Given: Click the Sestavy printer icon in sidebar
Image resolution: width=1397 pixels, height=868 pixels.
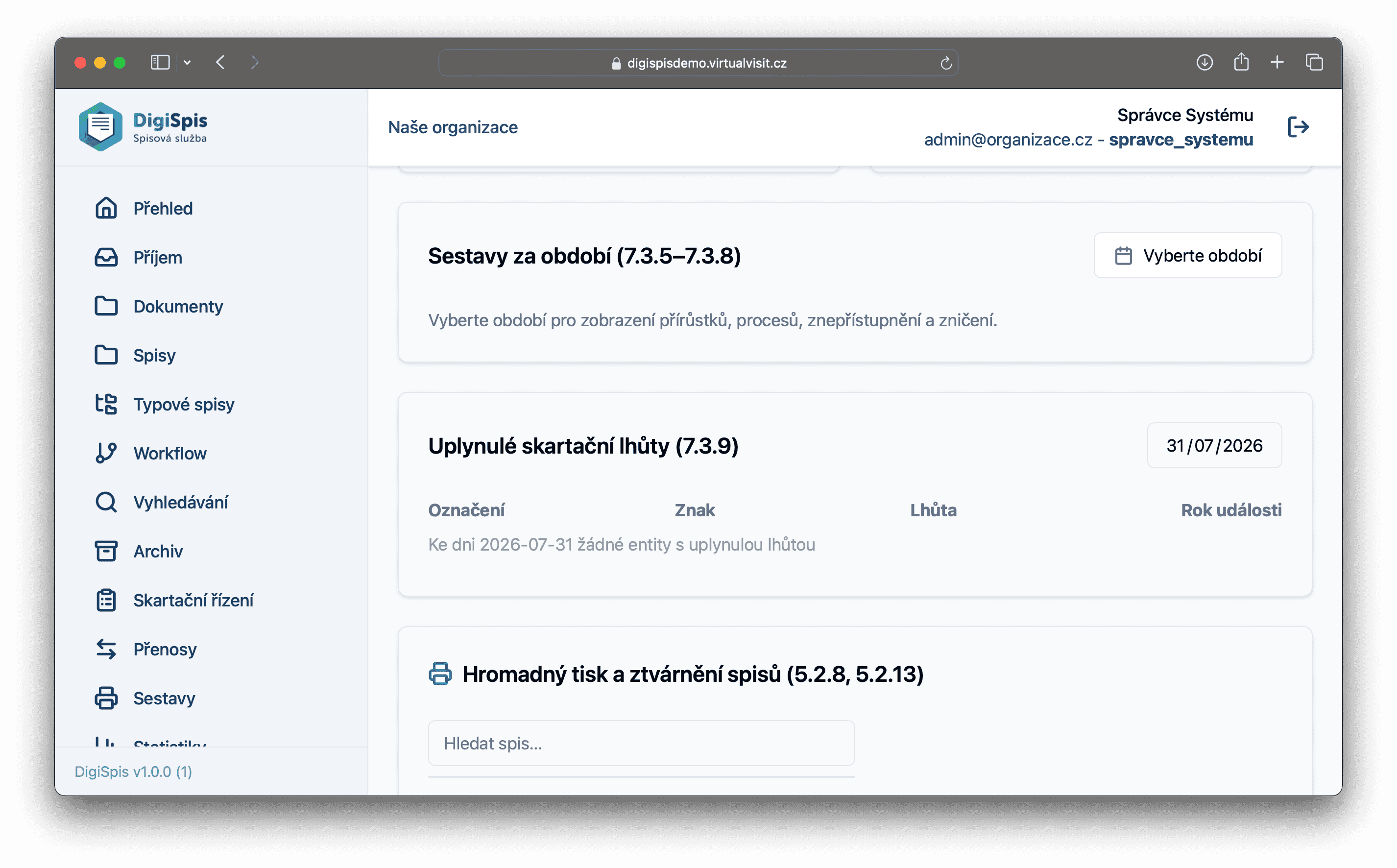Looking at the screenshot, I should pos(106,698).
